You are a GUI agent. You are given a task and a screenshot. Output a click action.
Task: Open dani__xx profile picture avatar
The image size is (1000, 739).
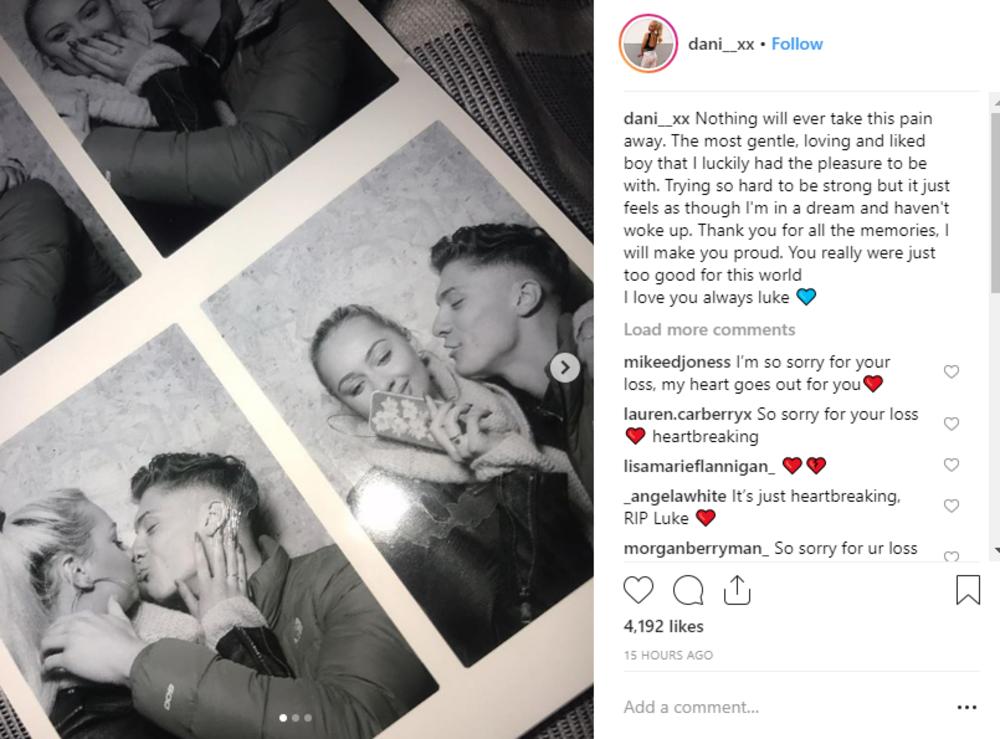pos(648,43)
